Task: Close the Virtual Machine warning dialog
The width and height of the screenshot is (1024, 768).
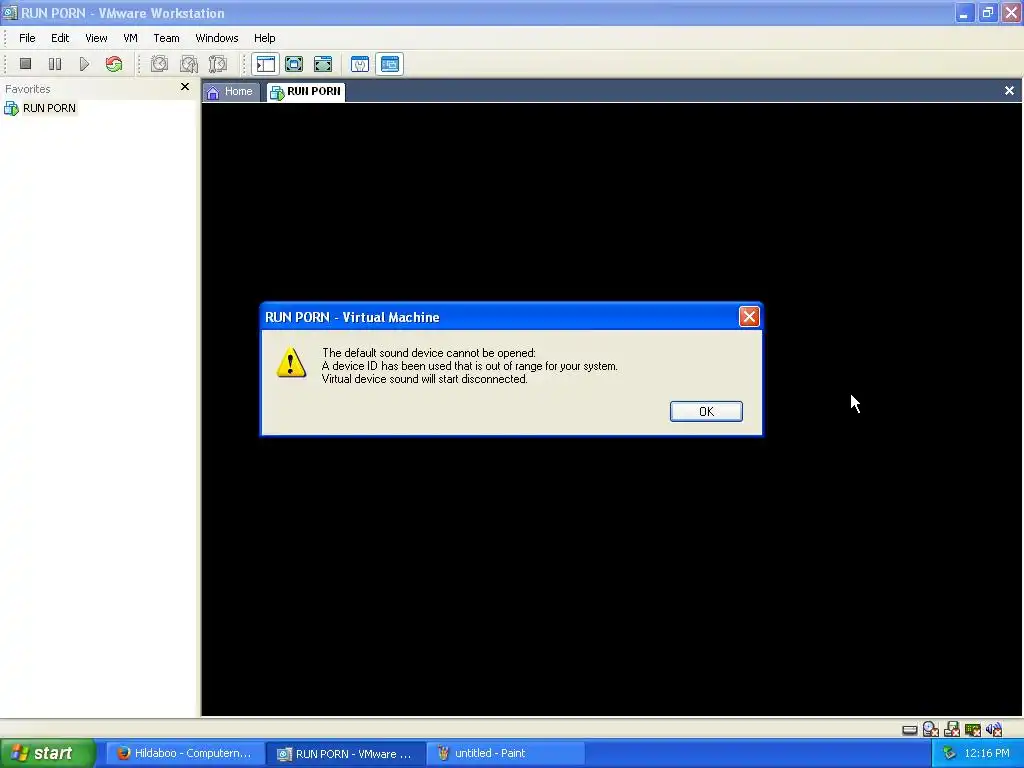Action: pos(749,317)
